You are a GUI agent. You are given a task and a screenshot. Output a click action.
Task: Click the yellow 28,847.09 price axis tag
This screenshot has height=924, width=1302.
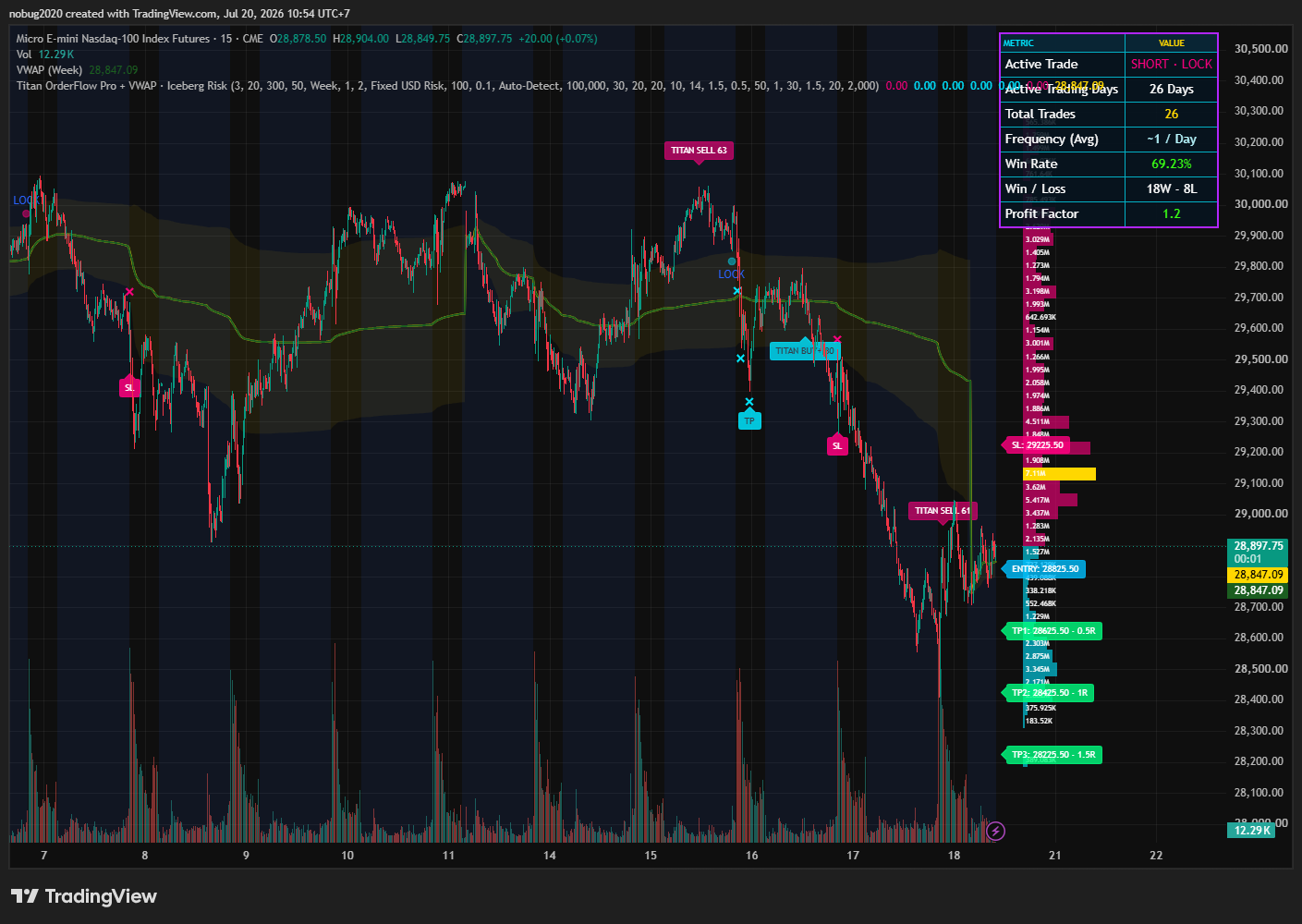pos(1258,575)
